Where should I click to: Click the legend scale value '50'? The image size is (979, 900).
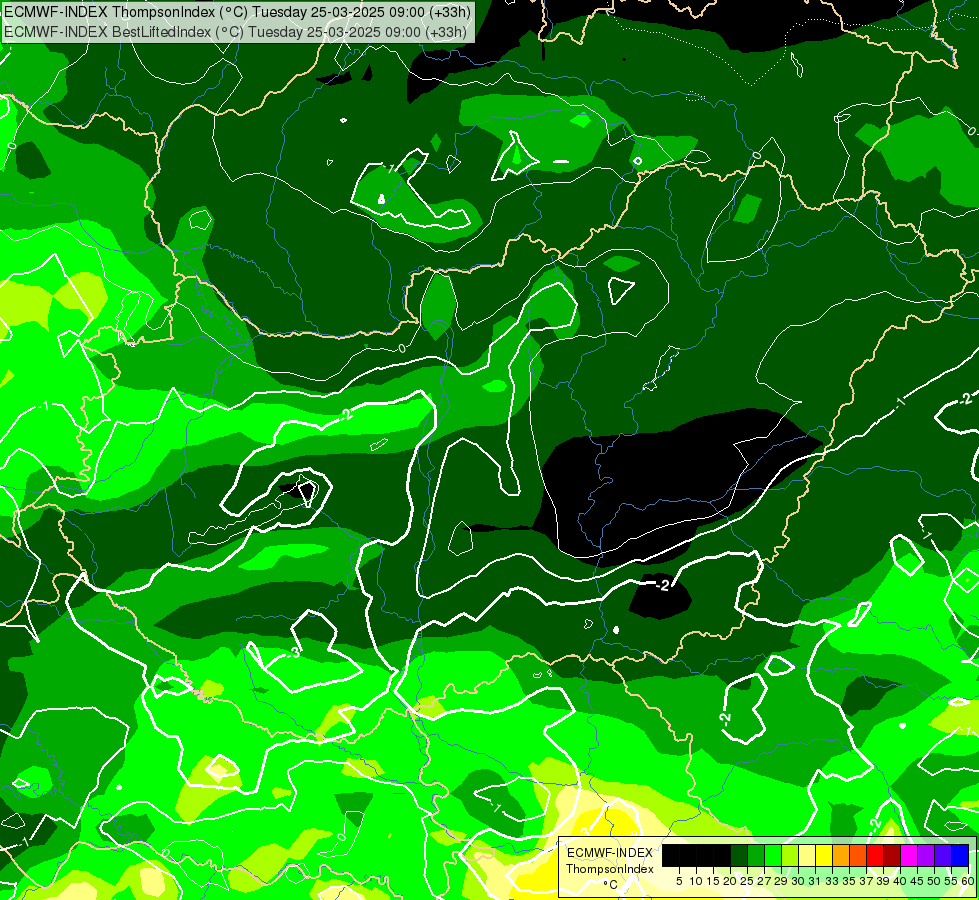point(934,881)
